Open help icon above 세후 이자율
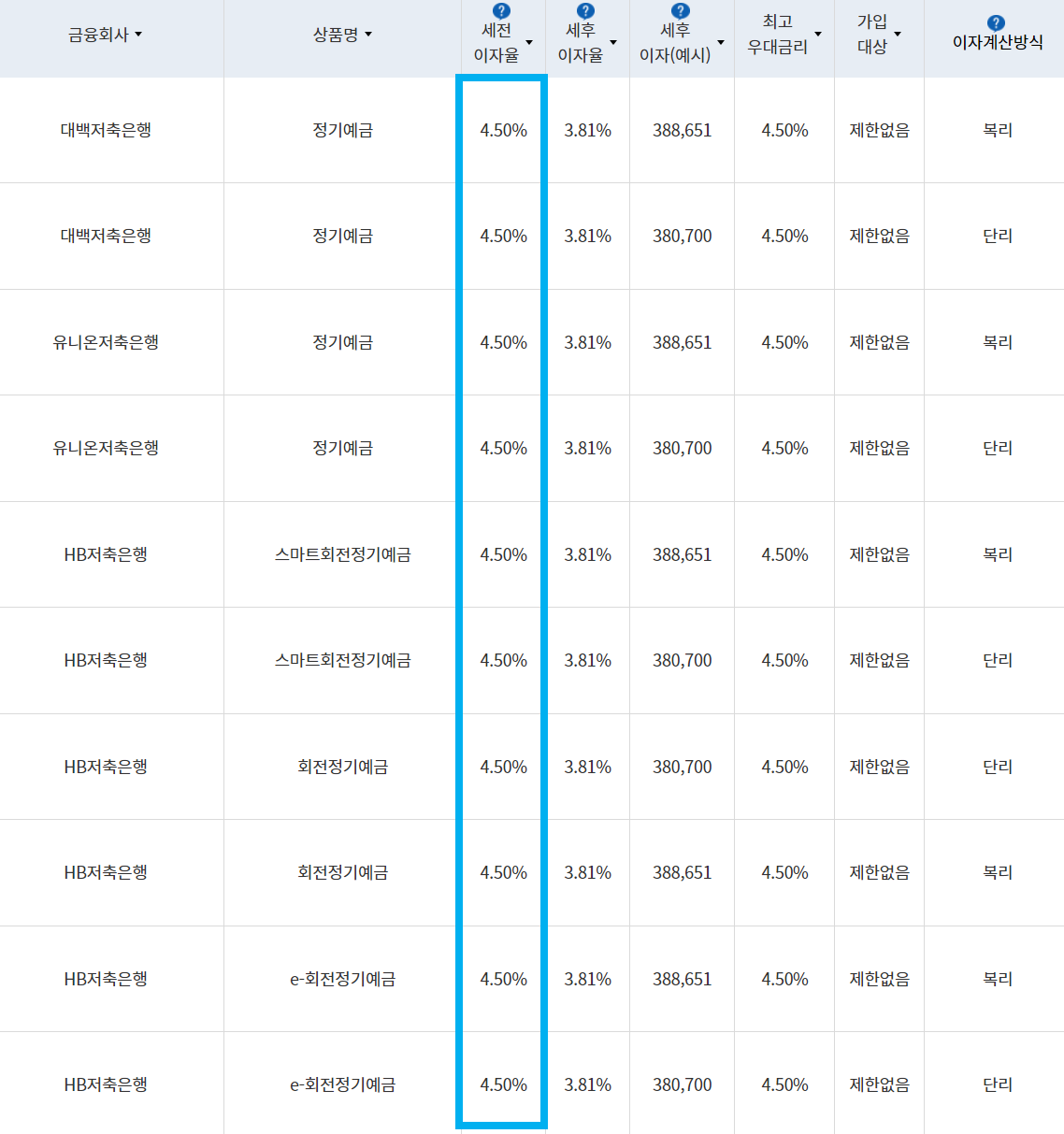 pos(585,11)
